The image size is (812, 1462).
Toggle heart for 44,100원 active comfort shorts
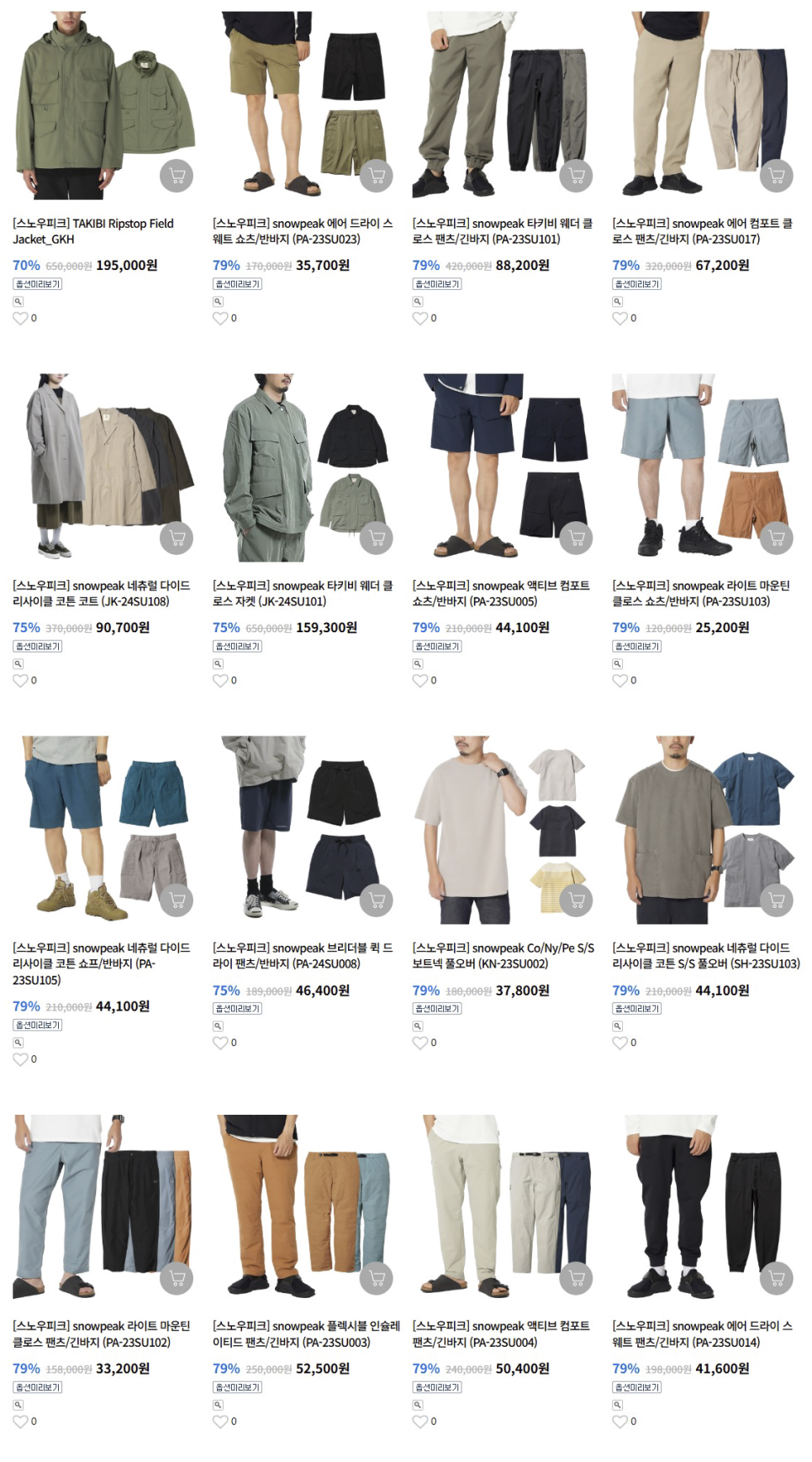tap(420, 680)
